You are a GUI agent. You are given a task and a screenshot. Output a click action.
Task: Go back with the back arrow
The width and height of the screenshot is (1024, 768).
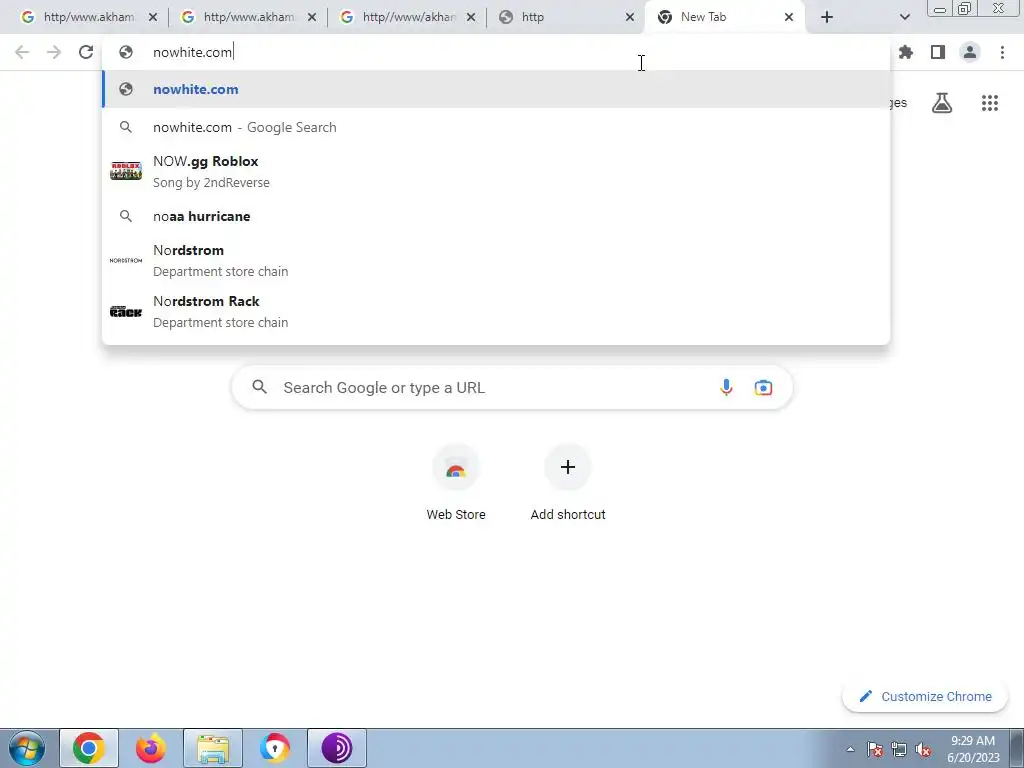coord(22,52)
